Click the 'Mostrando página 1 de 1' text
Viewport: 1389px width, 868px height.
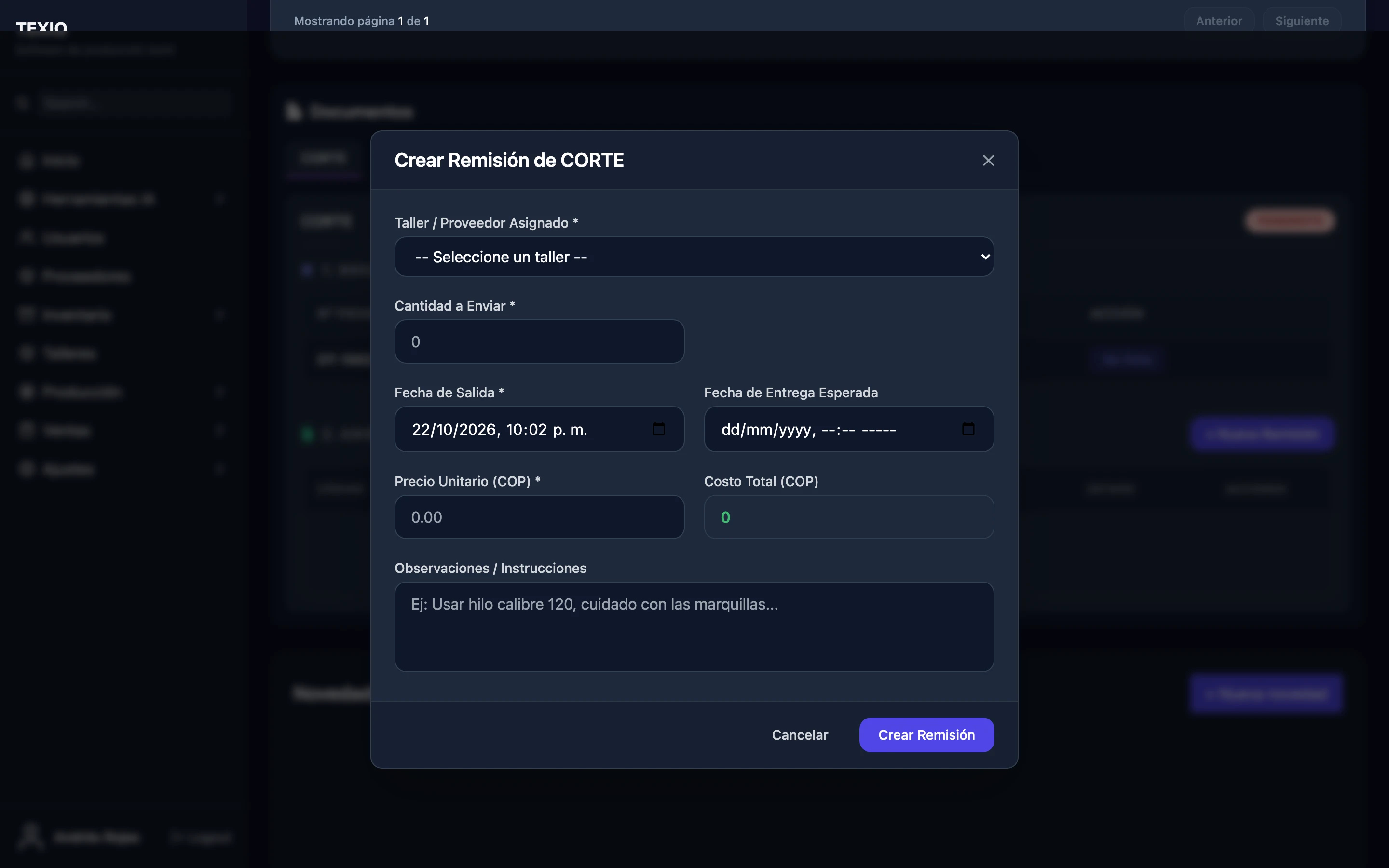pos(362,21)
